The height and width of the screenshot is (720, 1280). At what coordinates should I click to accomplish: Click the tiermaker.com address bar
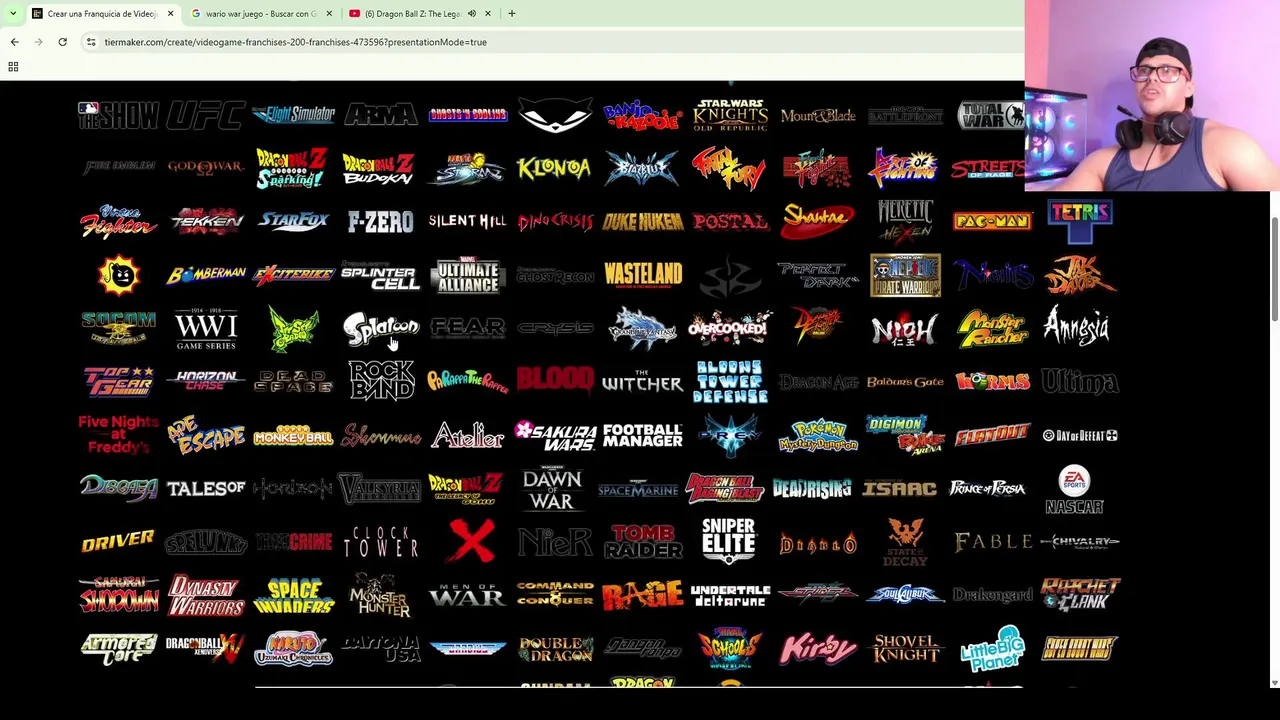coord(550,42)
